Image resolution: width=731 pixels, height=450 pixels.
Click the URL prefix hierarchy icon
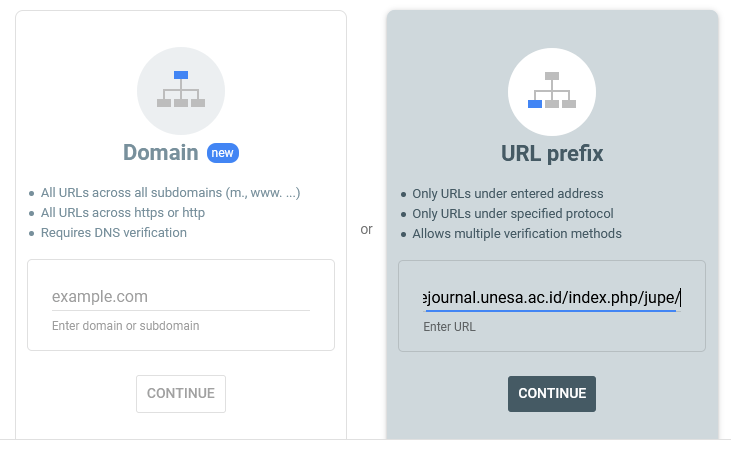pos(552,90)
